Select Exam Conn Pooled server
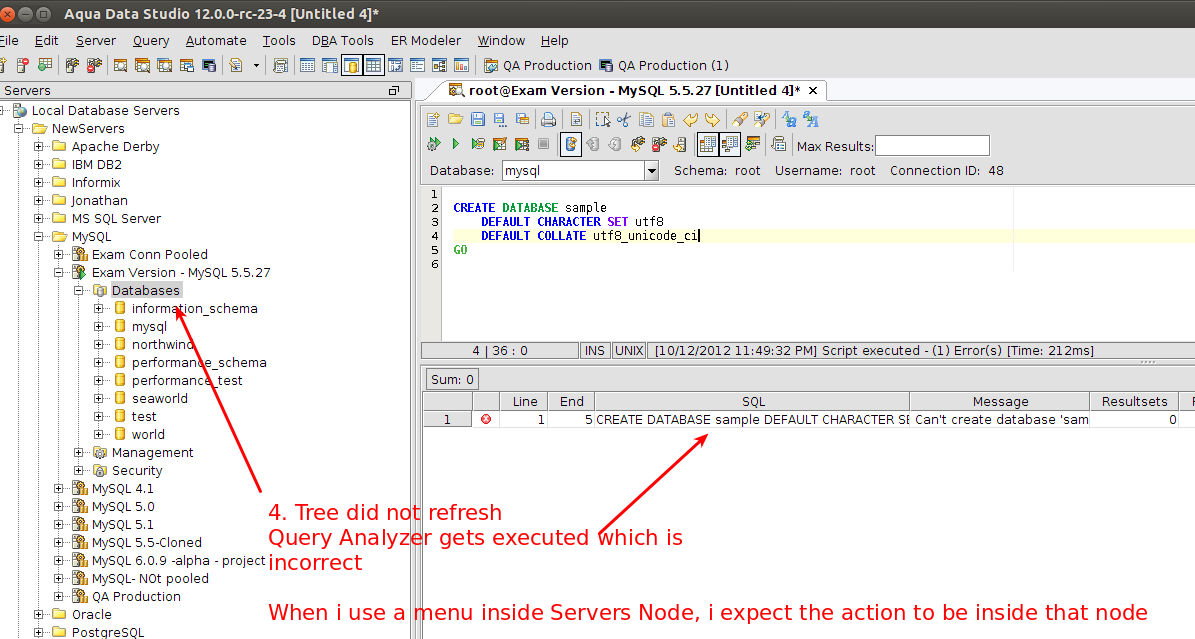This screenshot has width=1195, height=639. 149,255
